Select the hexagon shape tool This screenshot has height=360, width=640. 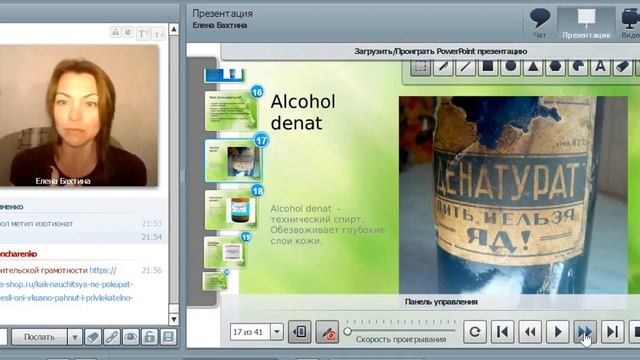tap(556, 67)
